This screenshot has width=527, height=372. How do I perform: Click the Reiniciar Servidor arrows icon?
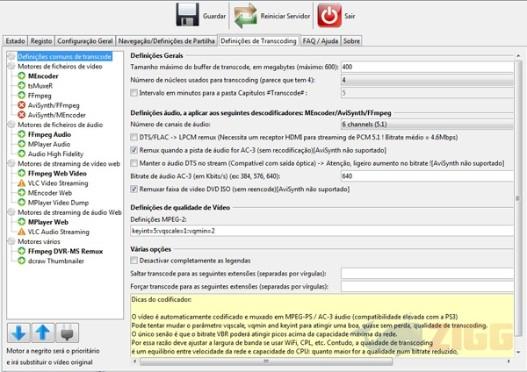click(246, 15)
